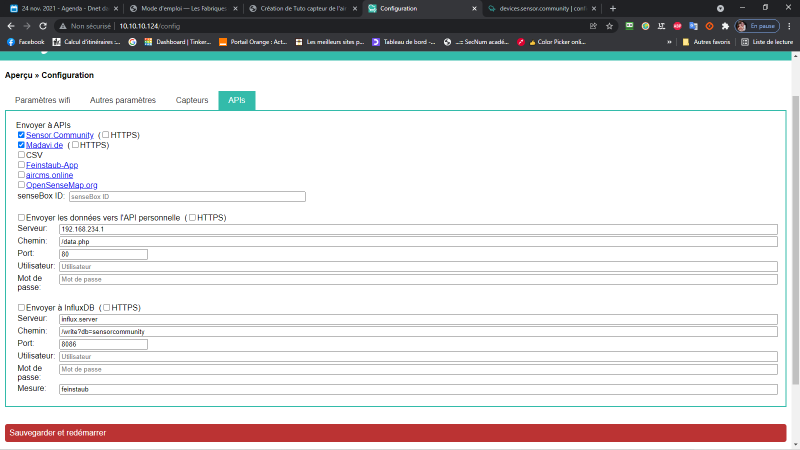Expand the hidden bookmarks chevron
This screenshot has width=800, height=450.
(x=669, y=42)
